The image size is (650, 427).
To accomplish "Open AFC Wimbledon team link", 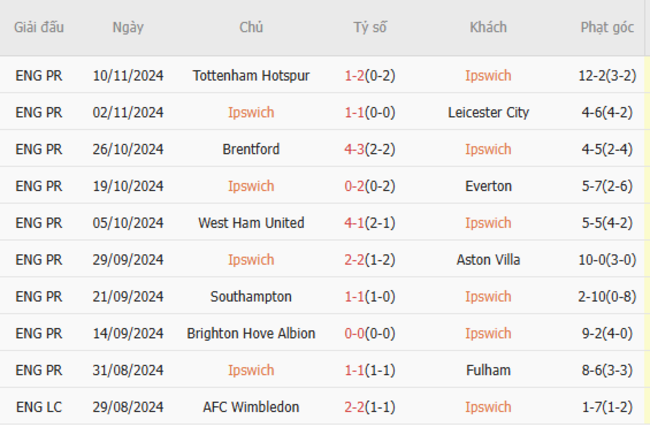I will click(251, 408).
